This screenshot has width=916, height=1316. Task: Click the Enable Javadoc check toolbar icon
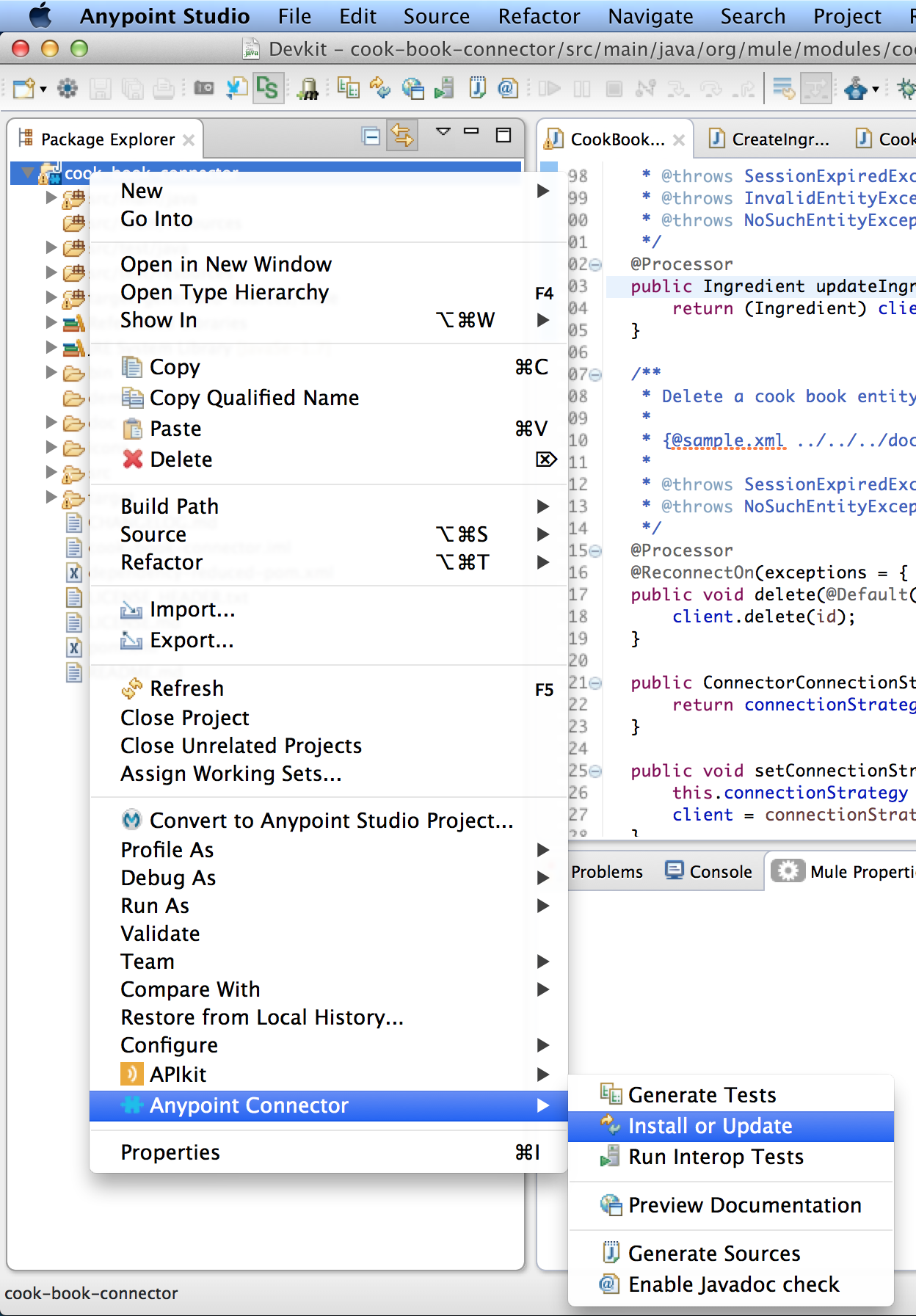pyautogui.click(x=506, y=89)
